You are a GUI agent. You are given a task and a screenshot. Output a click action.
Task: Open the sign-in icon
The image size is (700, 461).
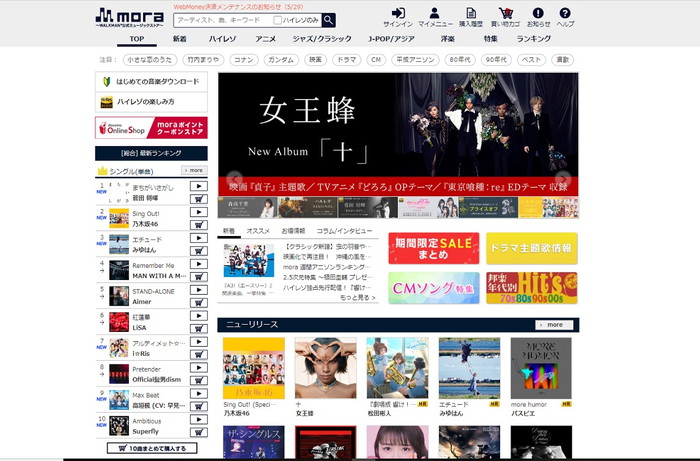[398, 13]
